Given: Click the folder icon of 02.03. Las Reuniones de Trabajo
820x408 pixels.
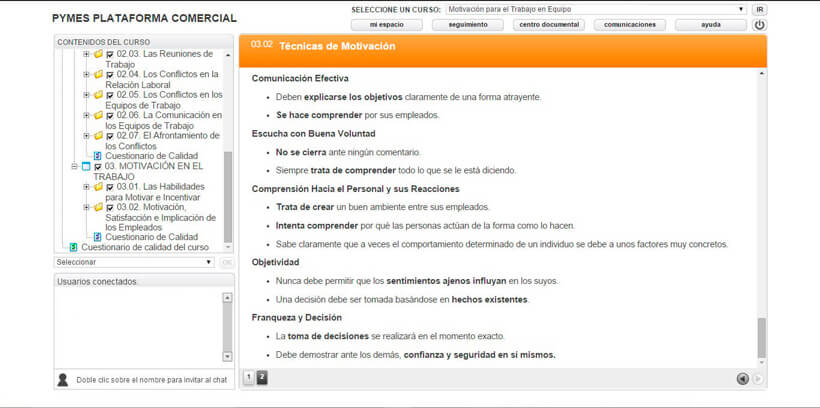Looking at the screenshot, I should pyautogui.click(x=98, y=54).
